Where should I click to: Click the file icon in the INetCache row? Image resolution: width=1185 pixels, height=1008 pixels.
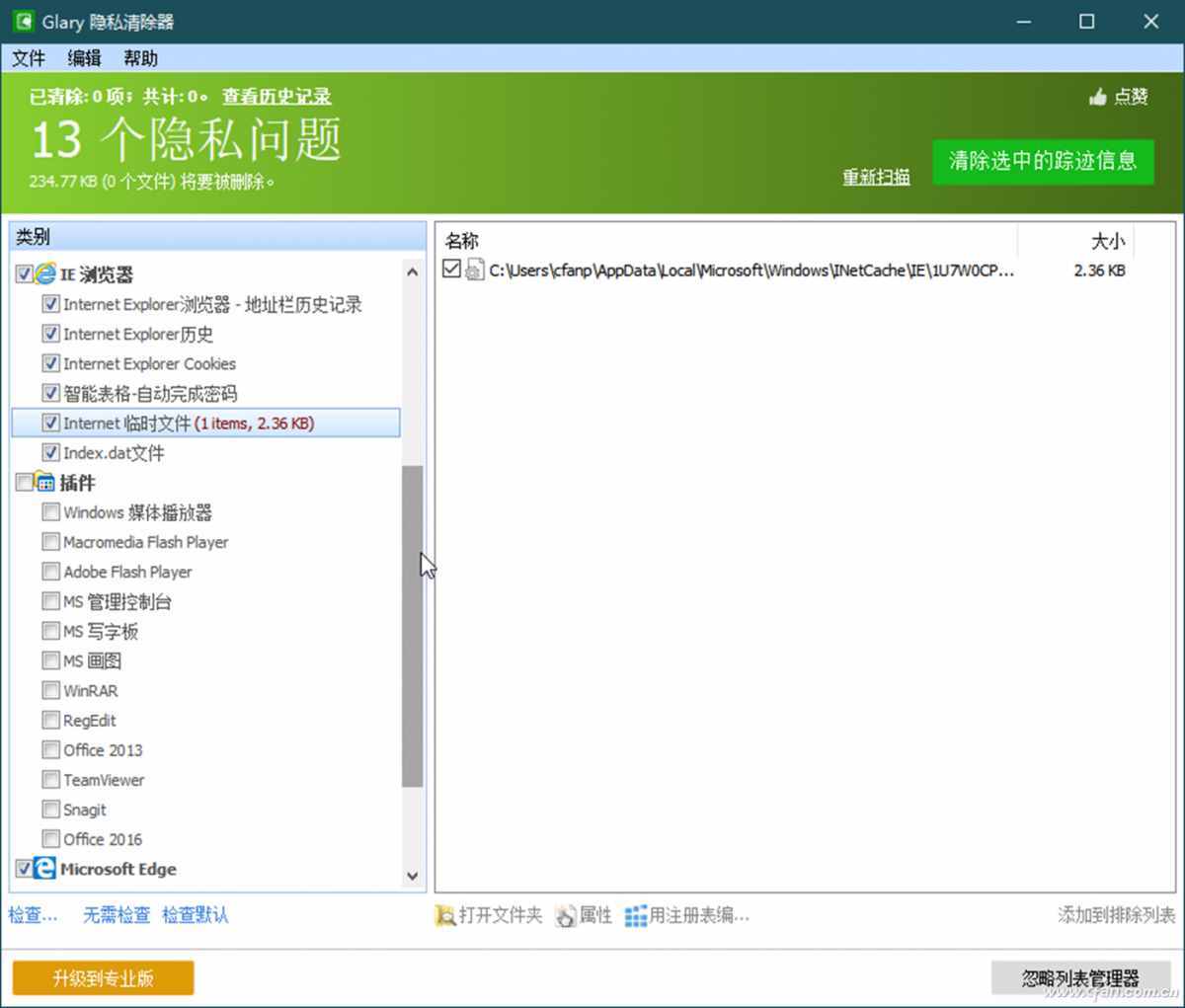point(474,270)
